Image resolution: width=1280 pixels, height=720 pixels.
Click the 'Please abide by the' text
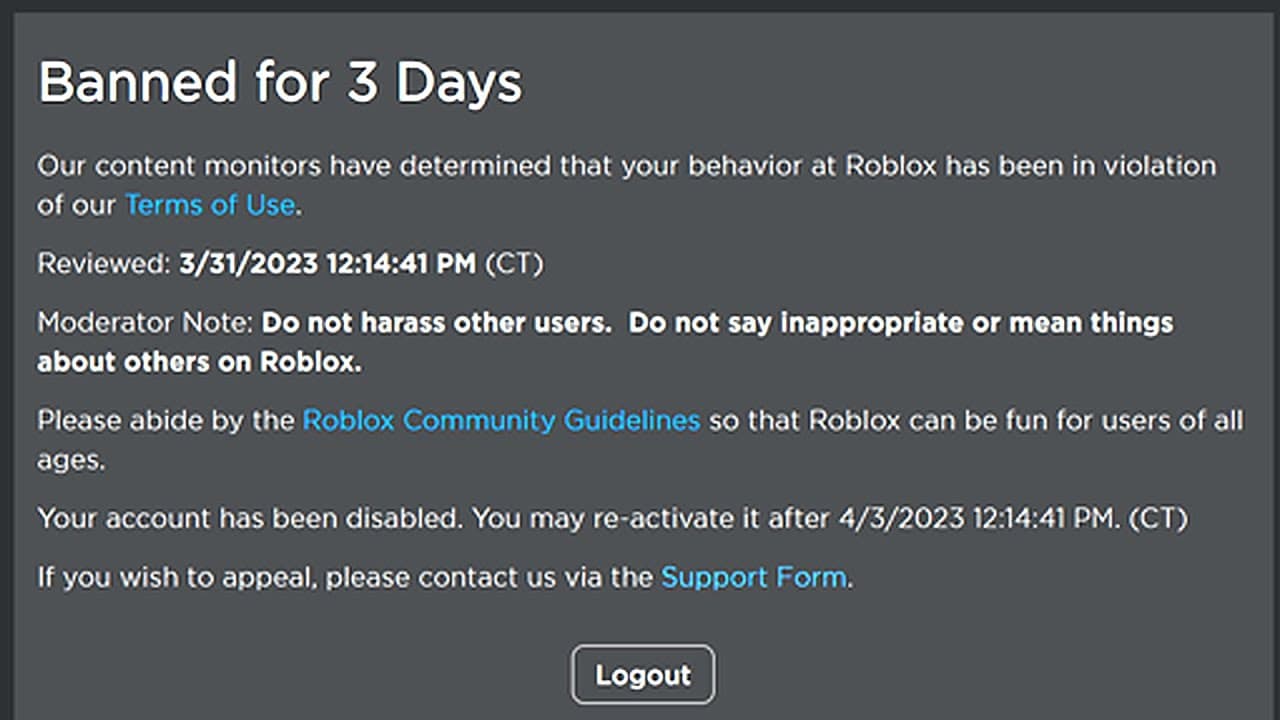(166, 420)
